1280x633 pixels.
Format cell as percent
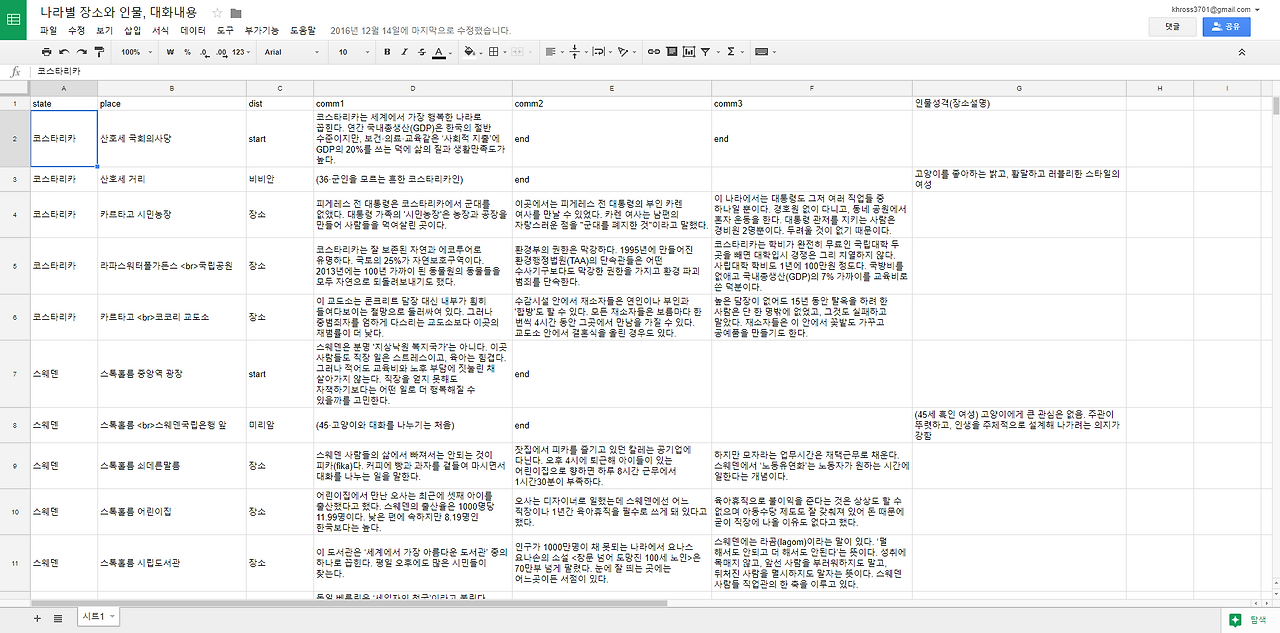click(x=186, y=51)
